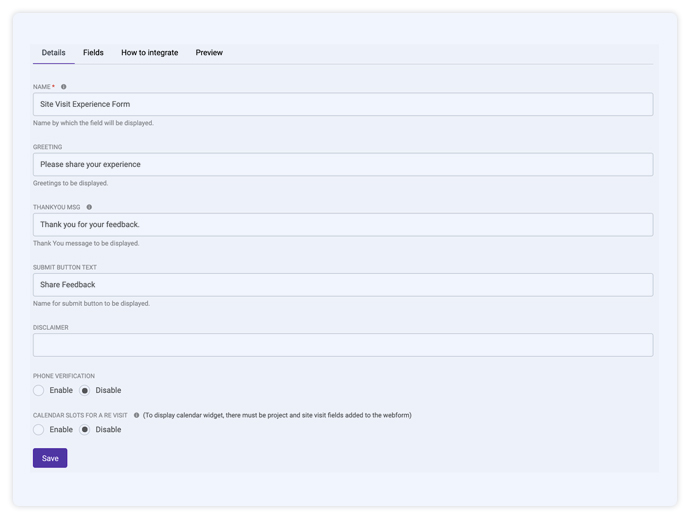This screenshot has height=517, width=689.
Task: Enable Phone Verification radio option
Action: click(x=39, y=390)
